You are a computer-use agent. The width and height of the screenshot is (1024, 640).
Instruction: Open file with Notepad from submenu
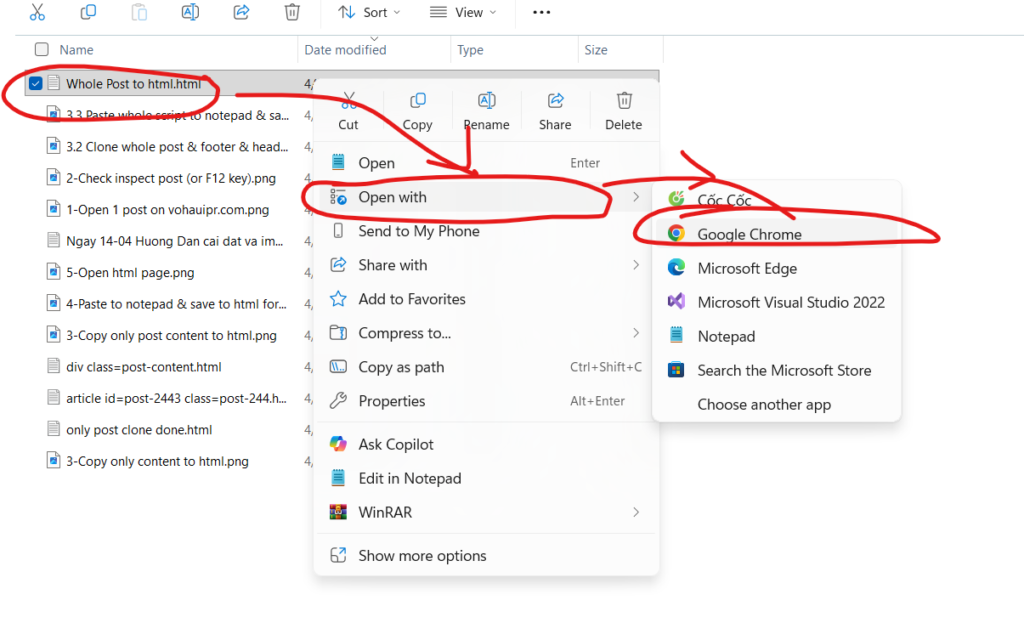point(726,336)
